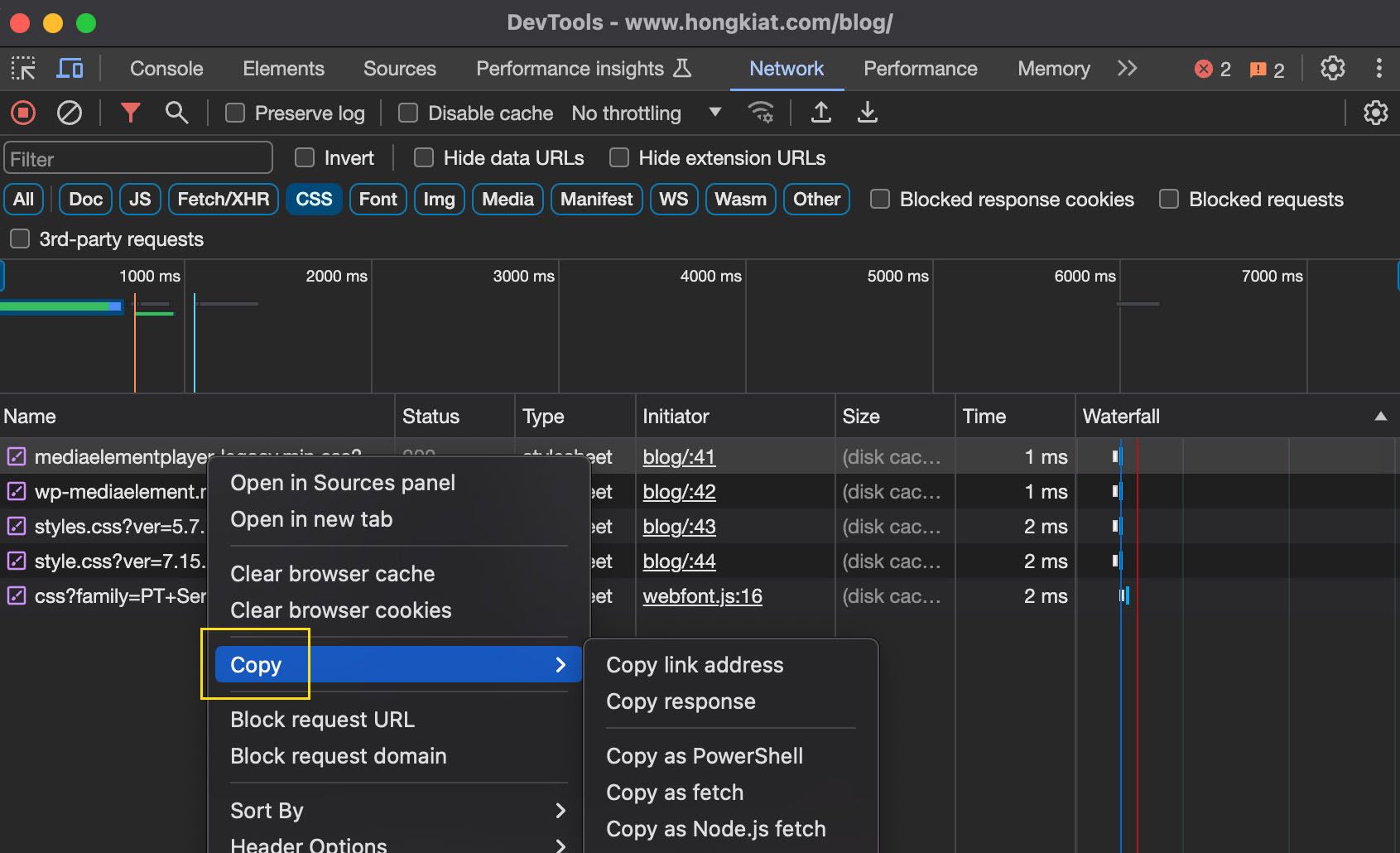Toggle the device toolbar icon
Viewport: 1400px width, 853px height.
click(70, 69)
